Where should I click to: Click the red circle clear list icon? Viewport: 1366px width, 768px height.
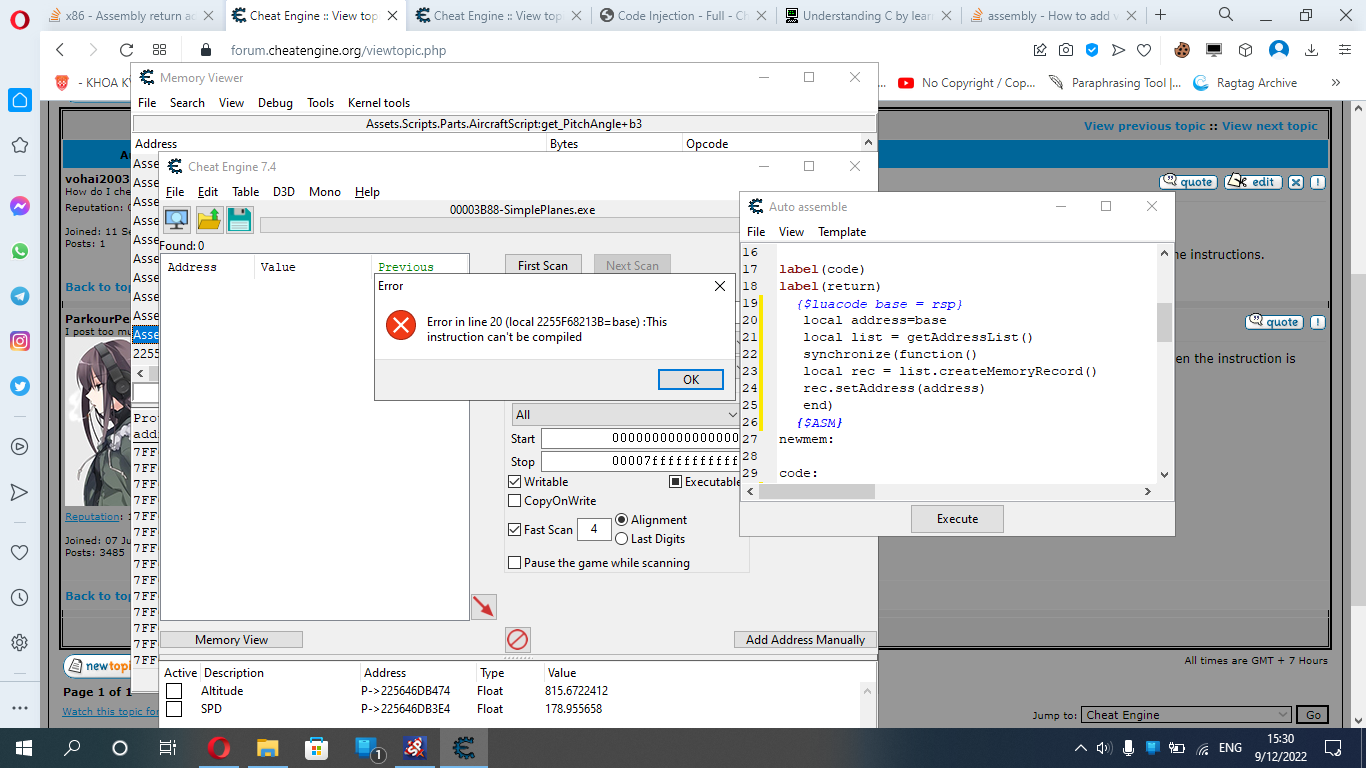pos(517,639)
